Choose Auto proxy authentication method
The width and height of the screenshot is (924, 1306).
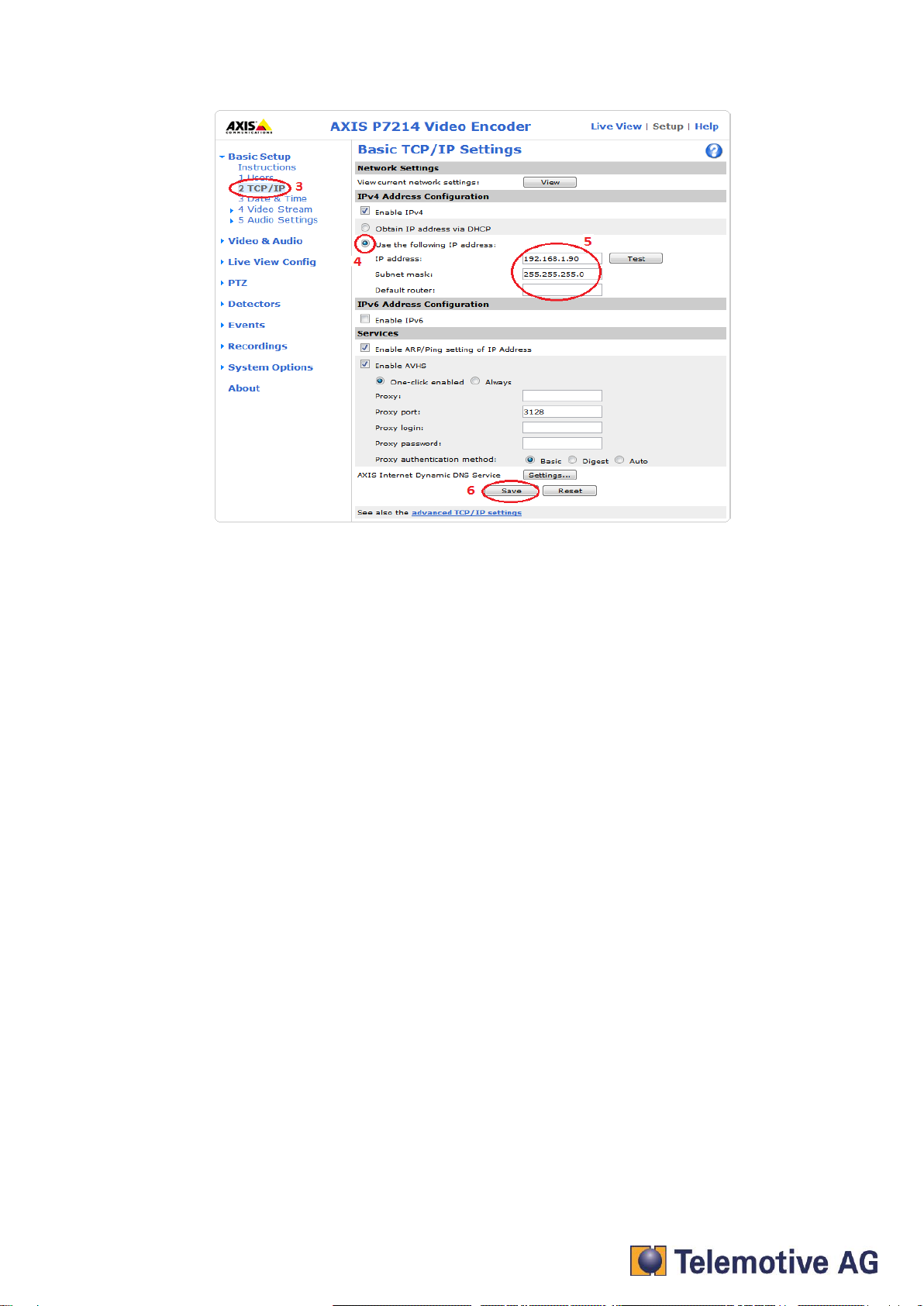click(x=619, y=460)
